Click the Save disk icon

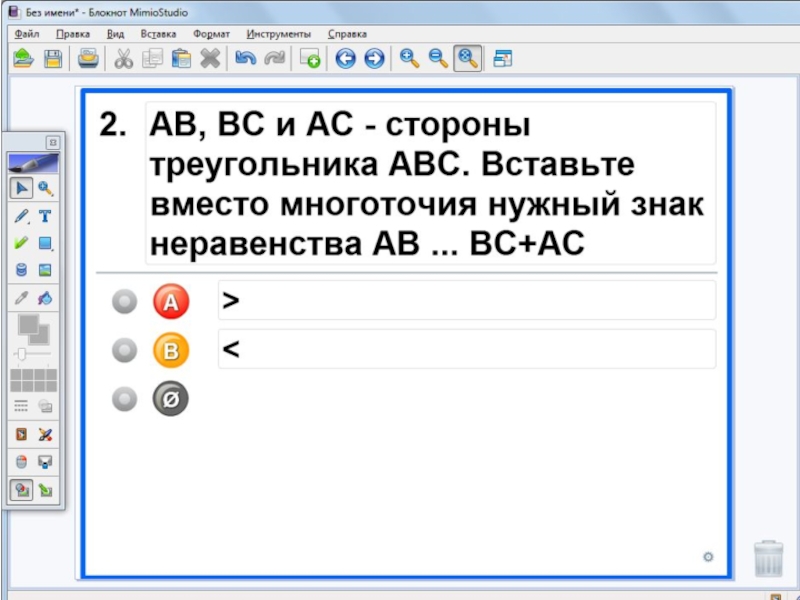pyautogui.click(x=52, y=59)
